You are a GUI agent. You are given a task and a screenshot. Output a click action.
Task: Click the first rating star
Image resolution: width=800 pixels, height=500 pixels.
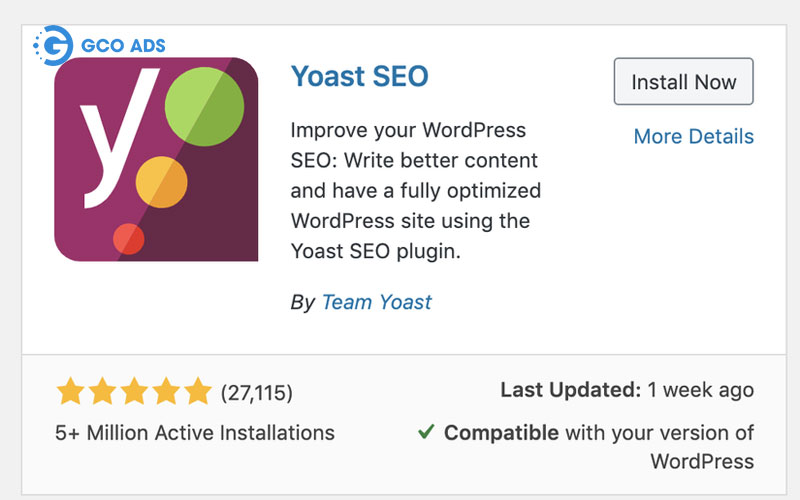(x=70, y=391)
